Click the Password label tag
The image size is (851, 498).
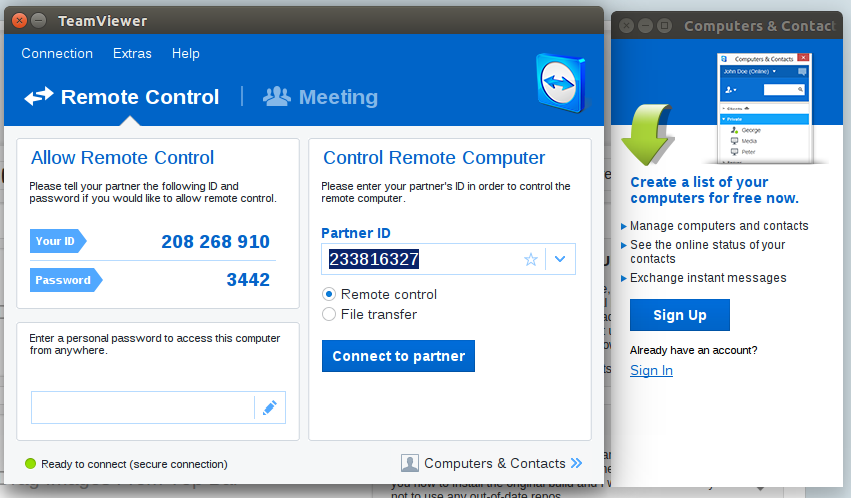[x=65, y=280]
